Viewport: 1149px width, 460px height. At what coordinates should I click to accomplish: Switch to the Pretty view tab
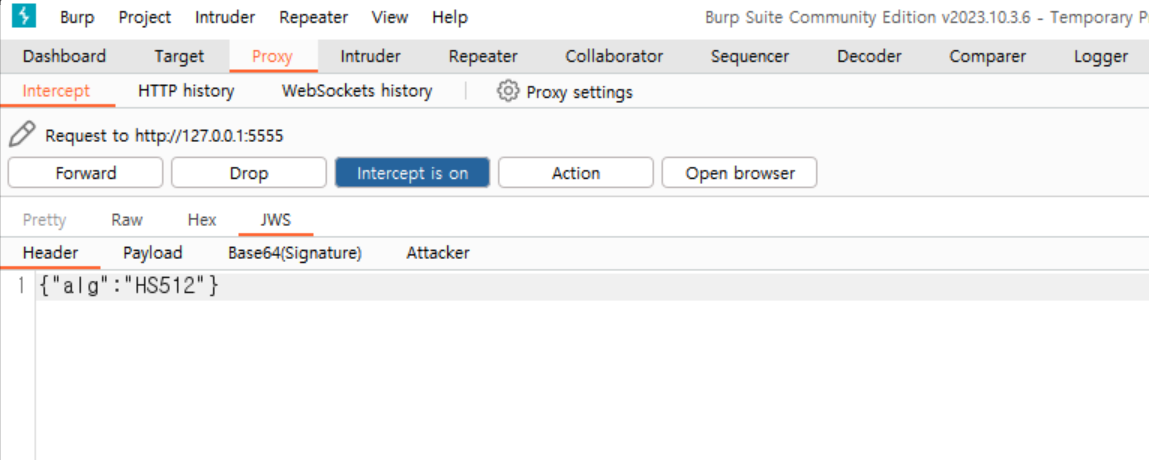[x=45, y=220]
